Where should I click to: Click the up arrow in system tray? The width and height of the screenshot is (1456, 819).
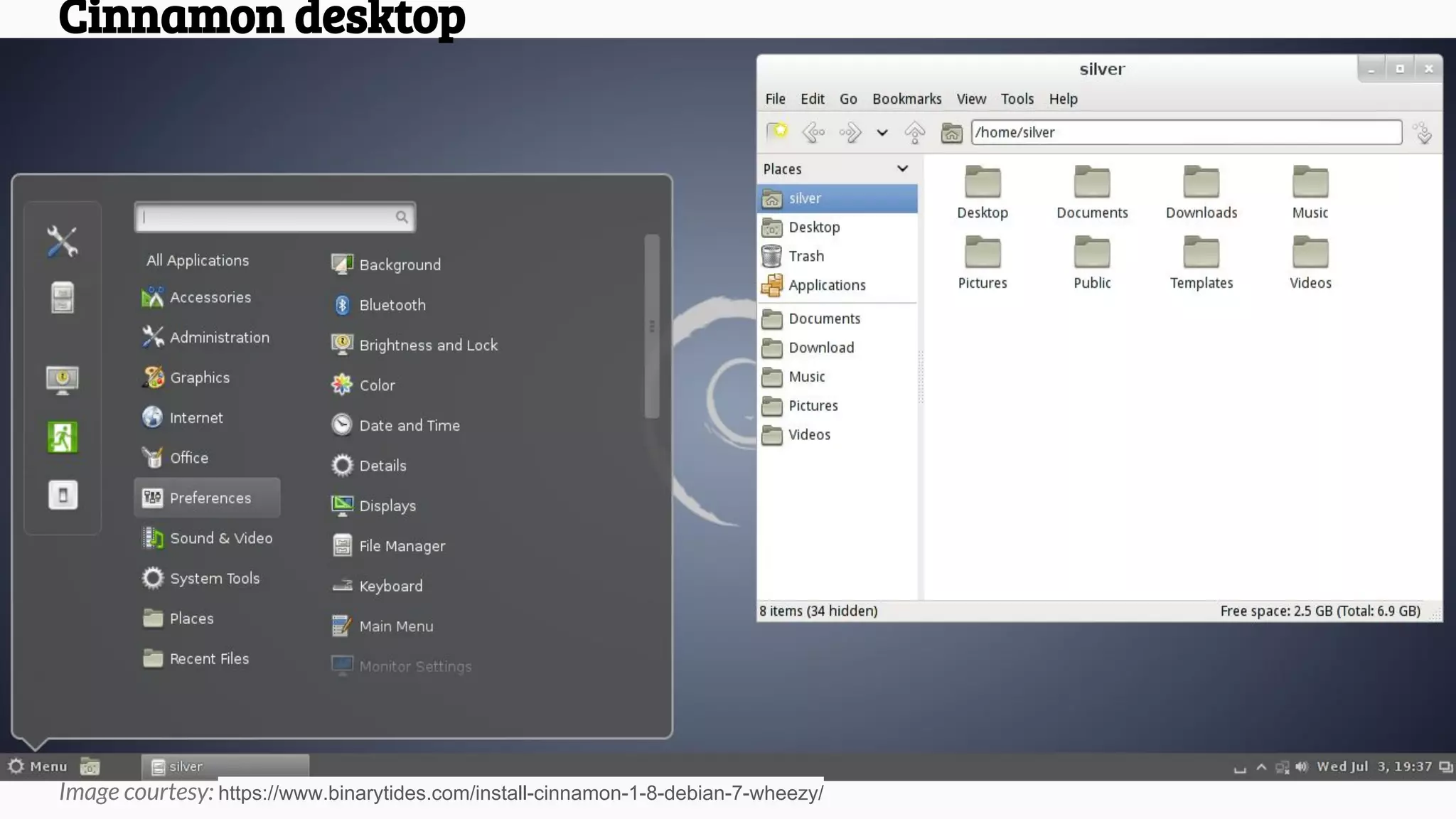coord(1261,766)
